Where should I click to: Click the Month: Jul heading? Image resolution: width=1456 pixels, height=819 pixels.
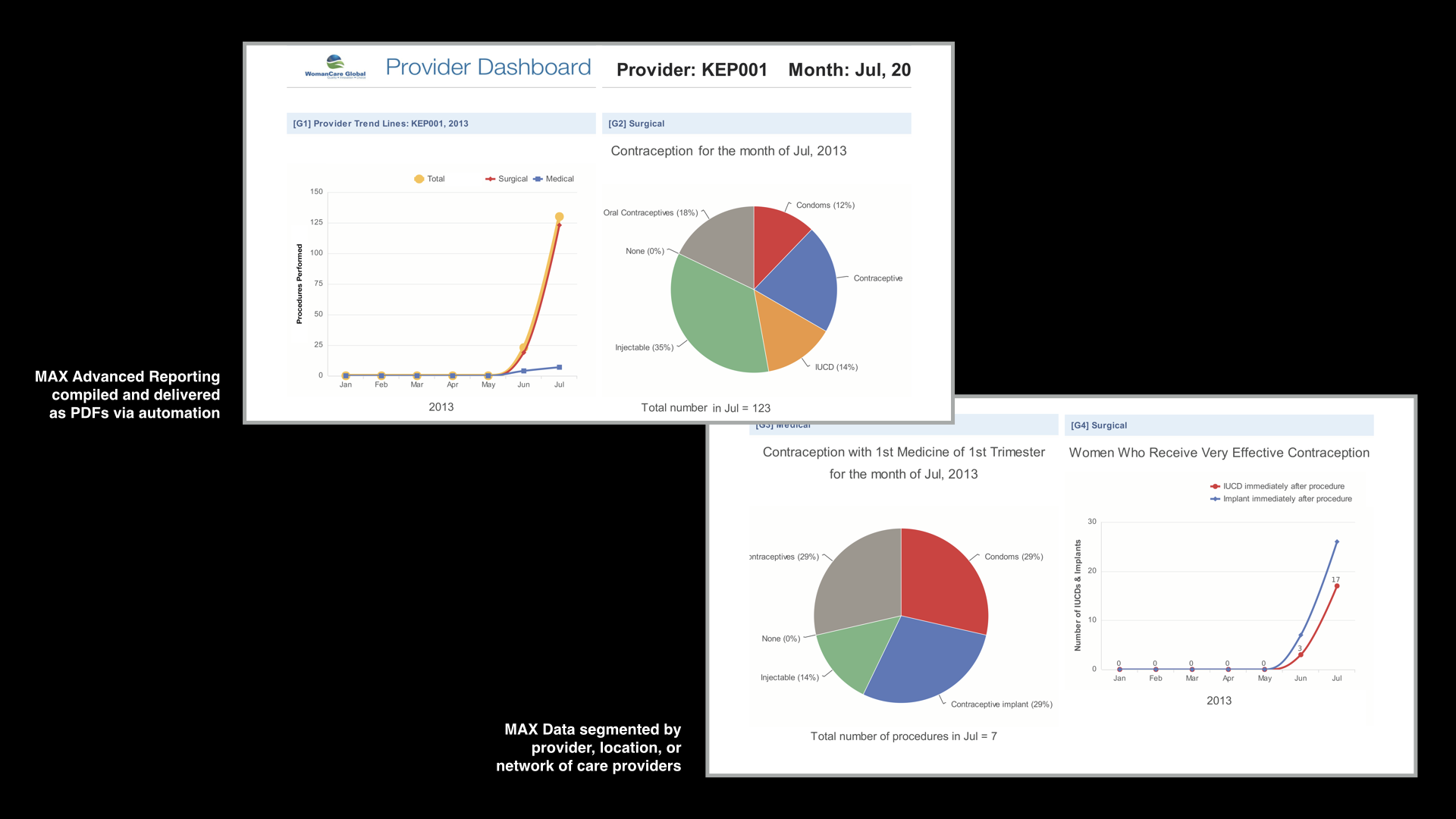coord(849,70)
